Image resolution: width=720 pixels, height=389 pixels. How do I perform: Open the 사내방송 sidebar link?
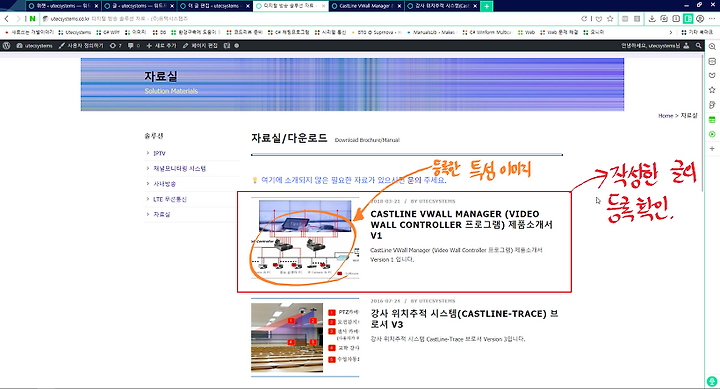tap(164, 184)
